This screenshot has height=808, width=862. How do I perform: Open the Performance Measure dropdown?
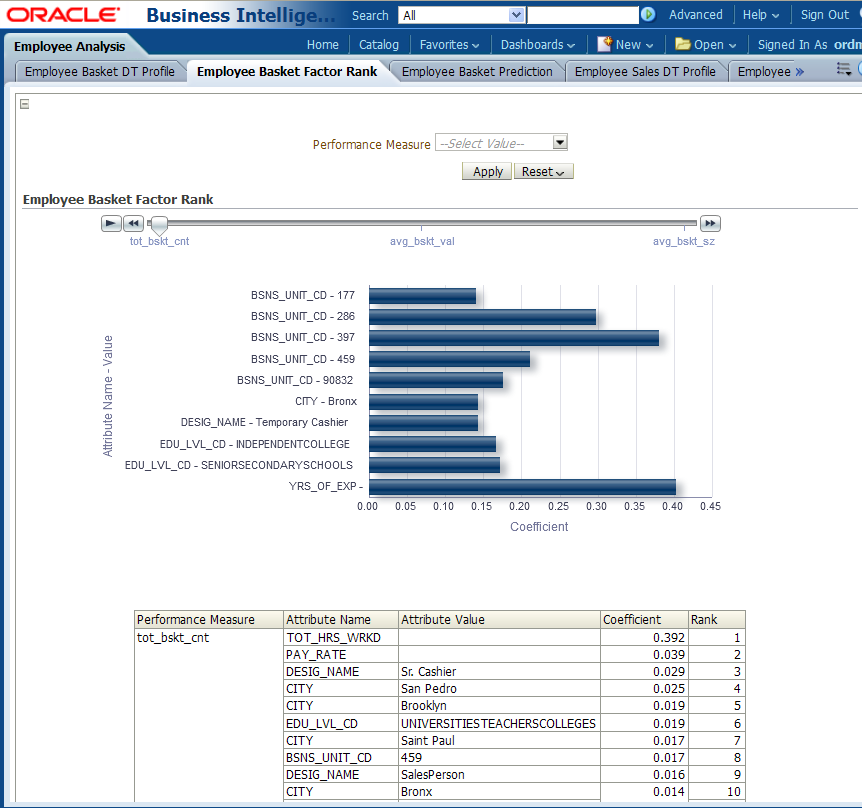click(x=560, y=143)
